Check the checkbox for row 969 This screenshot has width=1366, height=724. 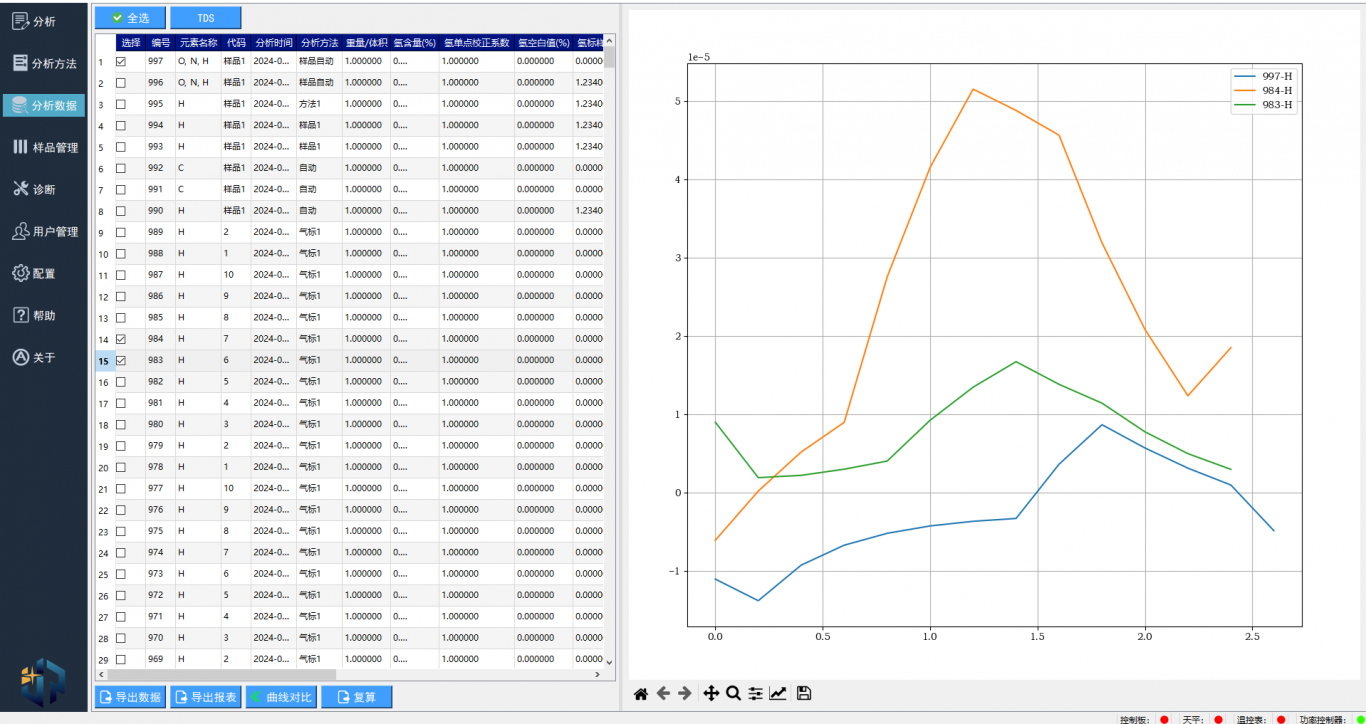click(121, 660)
